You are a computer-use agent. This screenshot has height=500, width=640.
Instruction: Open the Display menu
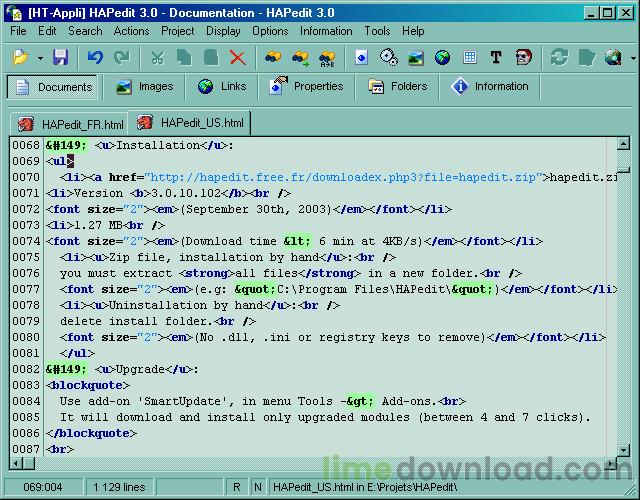click(223, 31)
